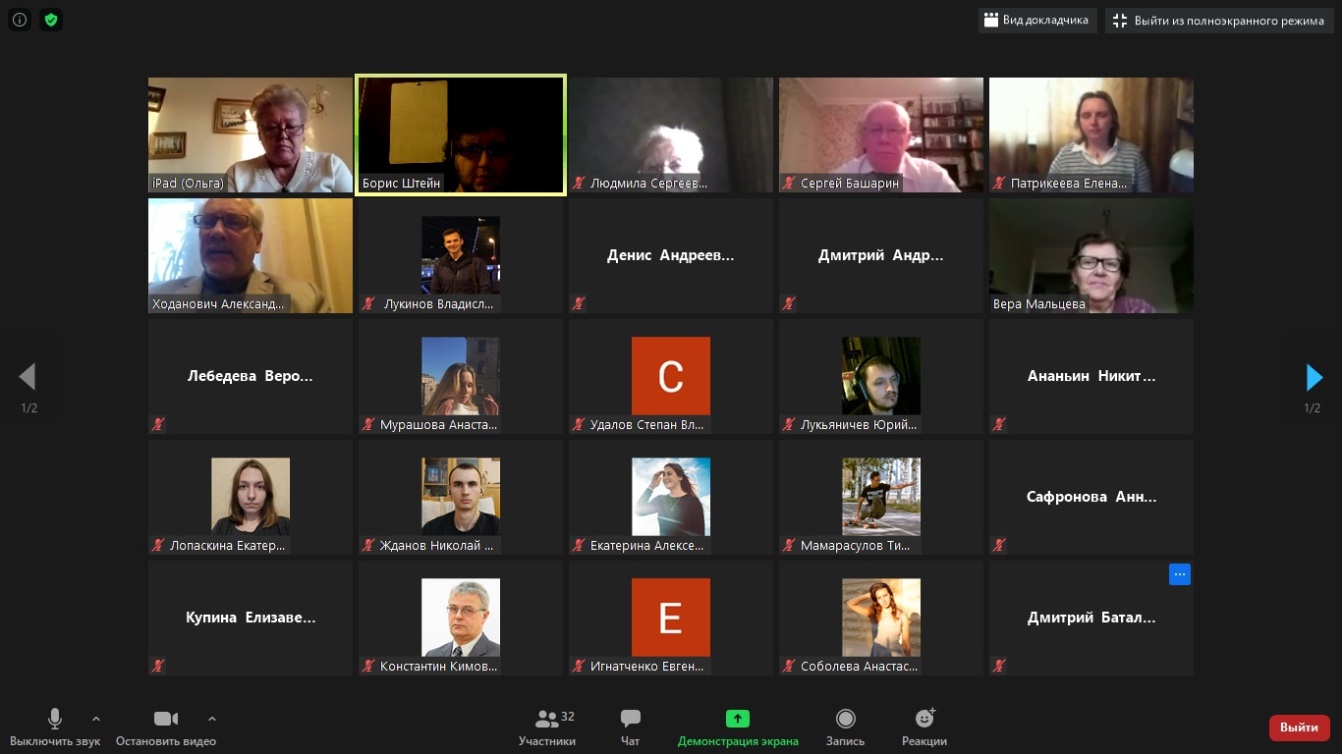Go to next page of participants with the right arrow
This screenshot has width=1342, height=754.
point(1314,377)
